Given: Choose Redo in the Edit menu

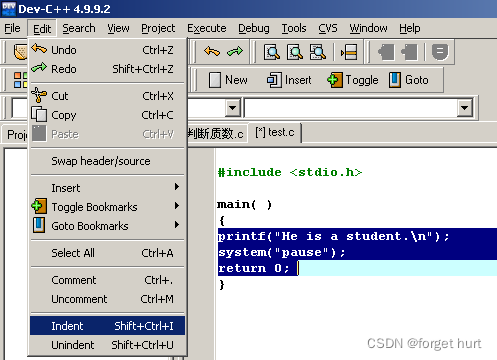Looking at the screenshot, I should [107, 69].
